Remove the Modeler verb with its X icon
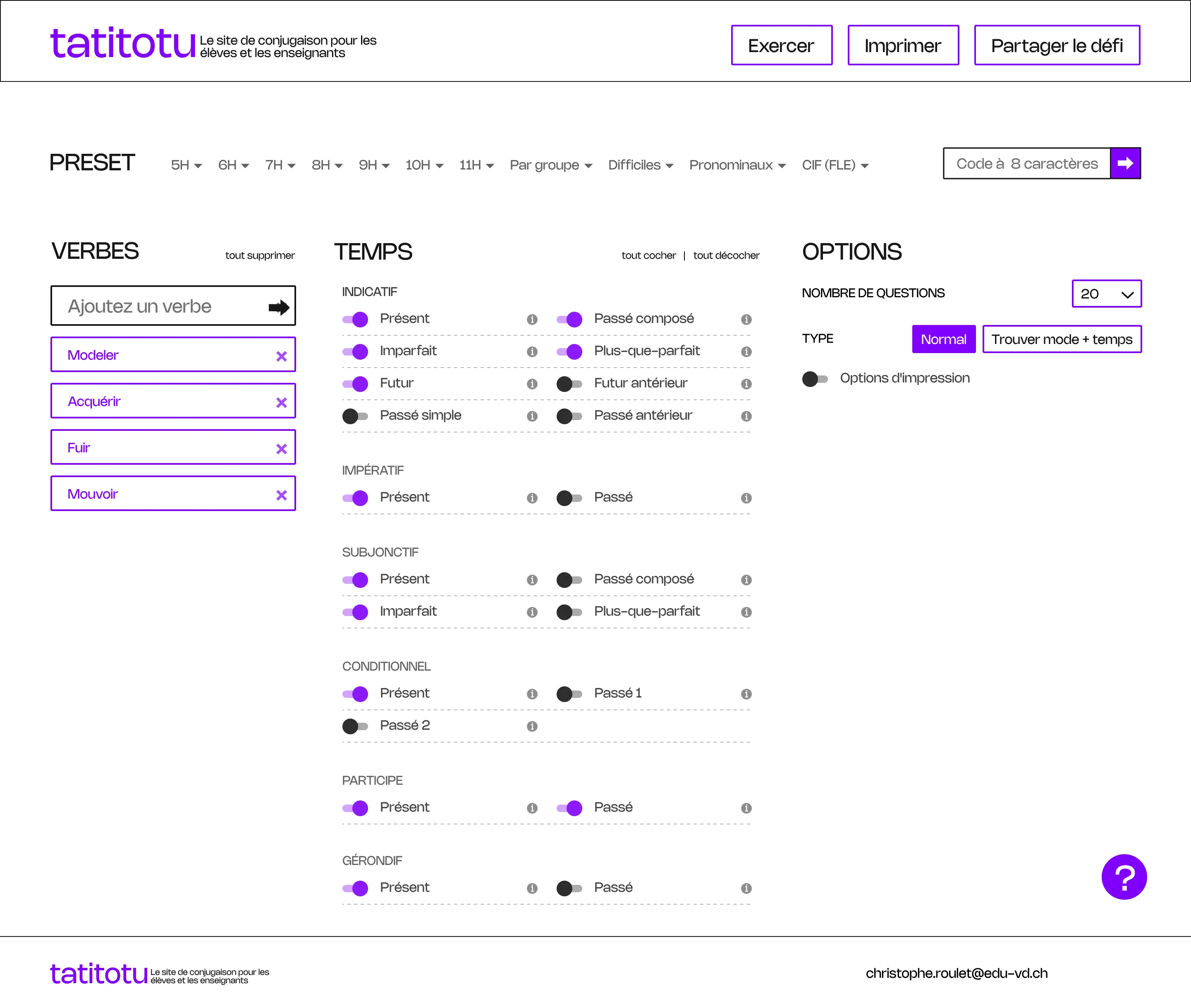 281,356
